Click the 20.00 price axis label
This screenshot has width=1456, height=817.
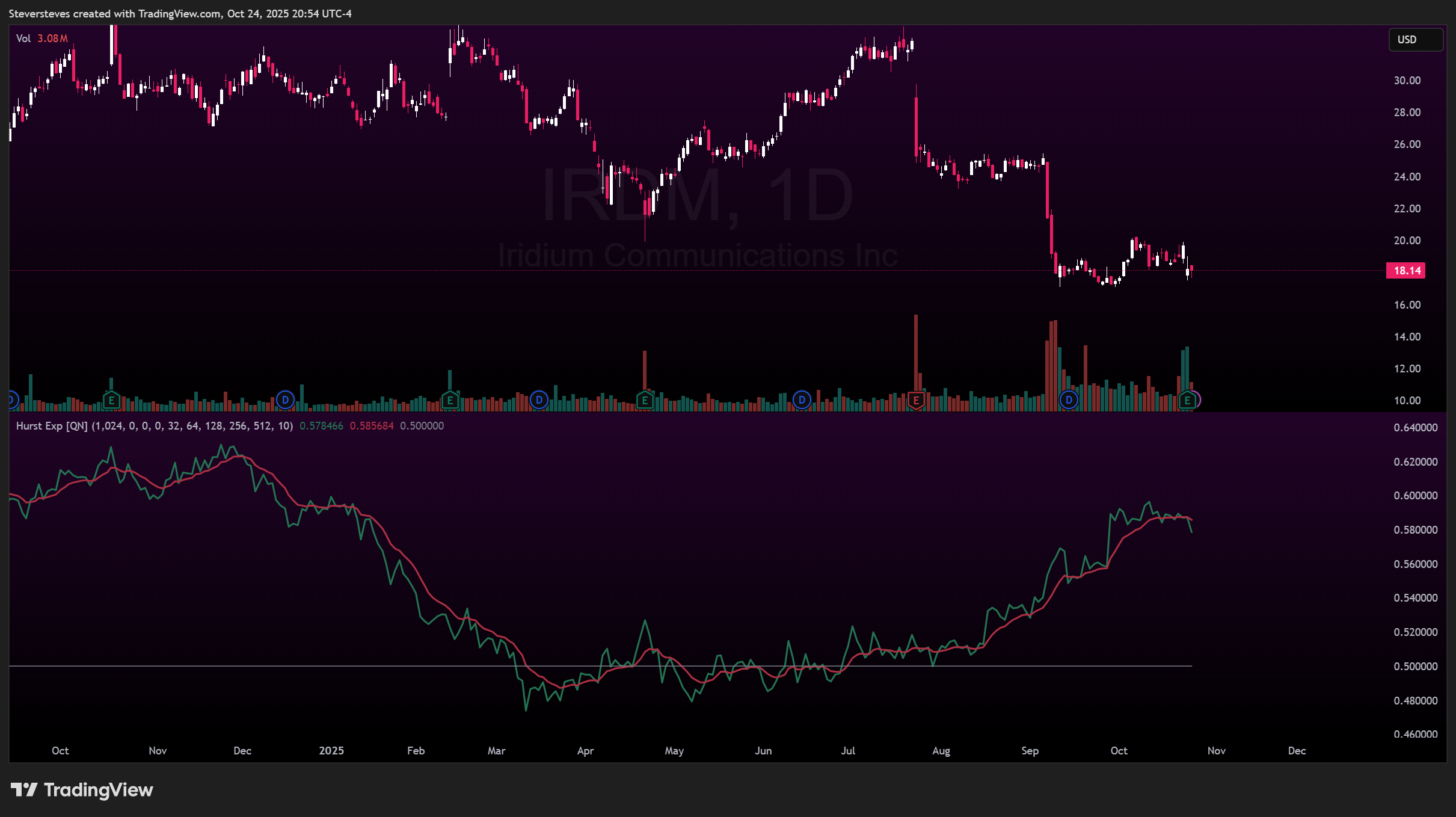(1407, 241)
